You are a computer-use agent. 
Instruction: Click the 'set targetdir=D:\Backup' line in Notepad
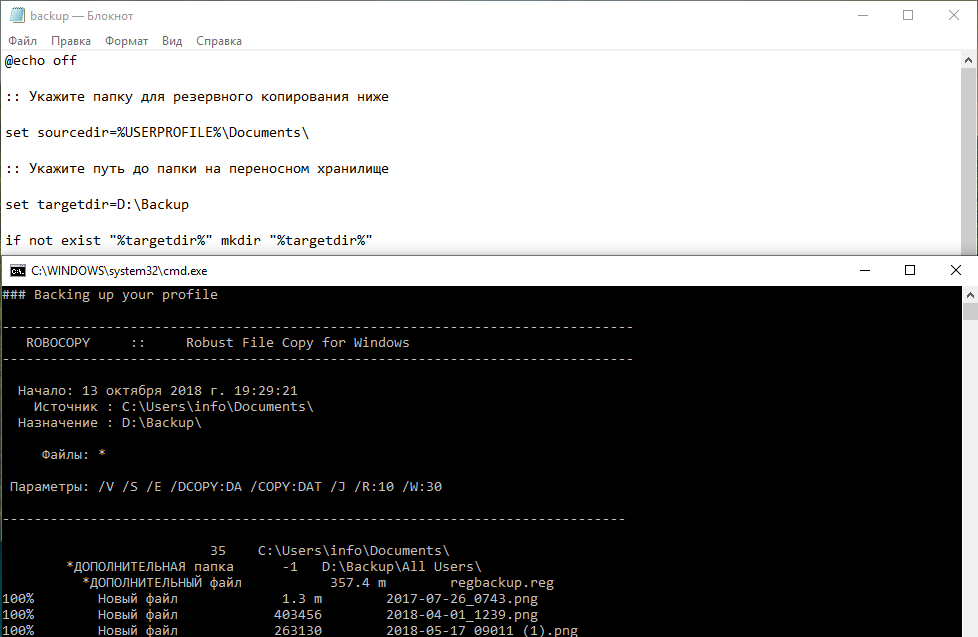click(97, 204)
